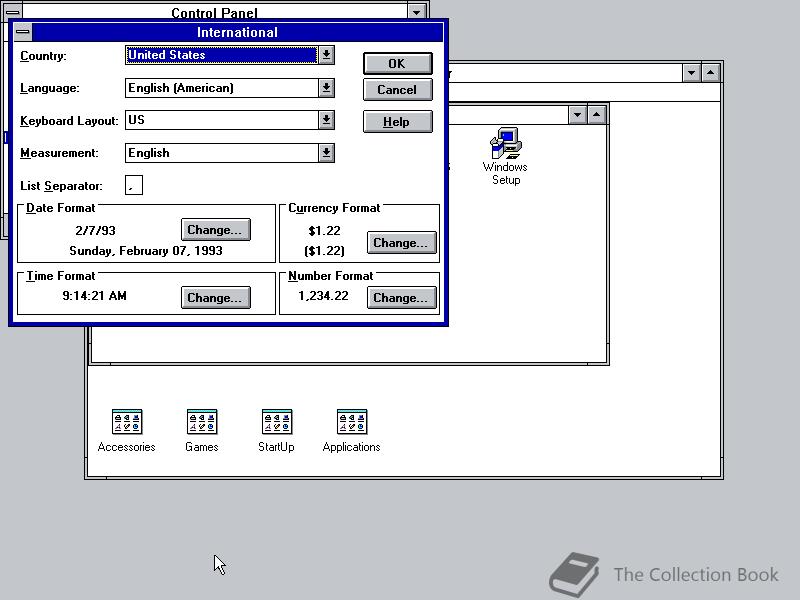Expand the Language dropdown arrow
The image size is (800, 600).
(327, 88)
